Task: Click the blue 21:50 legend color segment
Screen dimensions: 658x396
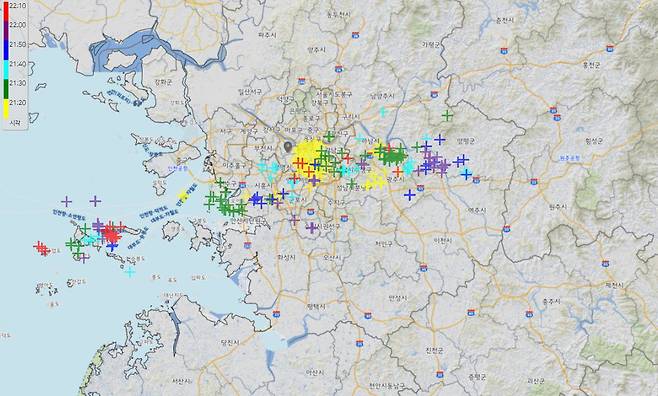Action: (6, 49)
